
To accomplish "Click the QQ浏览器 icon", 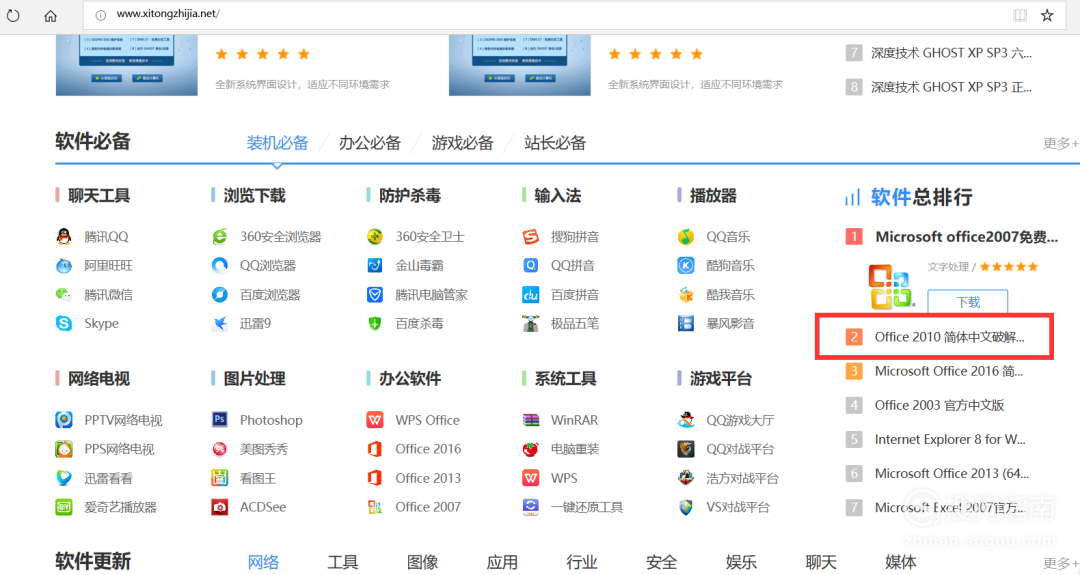I will click(x=220, y=266).
